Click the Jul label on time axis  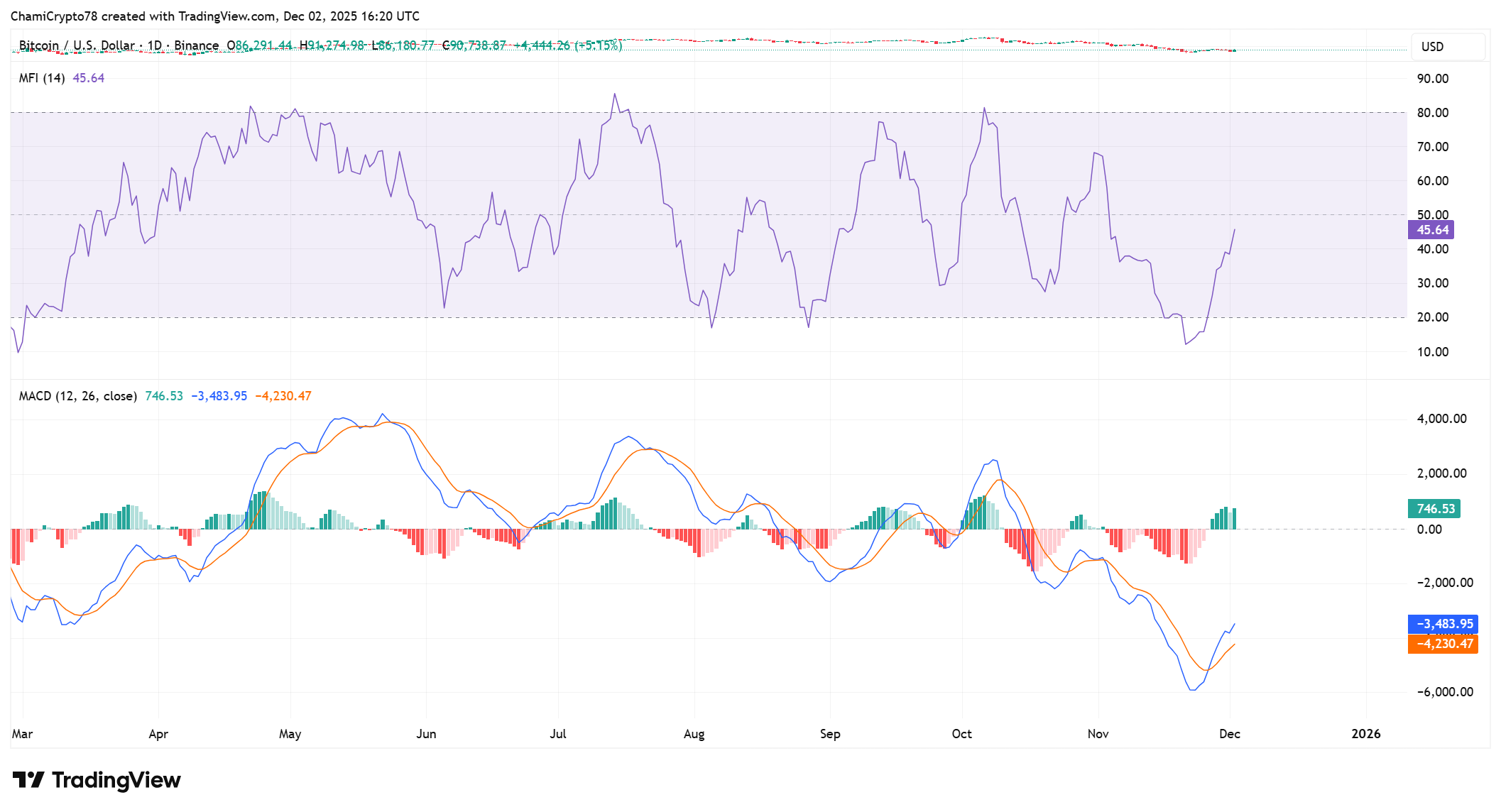pos(557,734)
